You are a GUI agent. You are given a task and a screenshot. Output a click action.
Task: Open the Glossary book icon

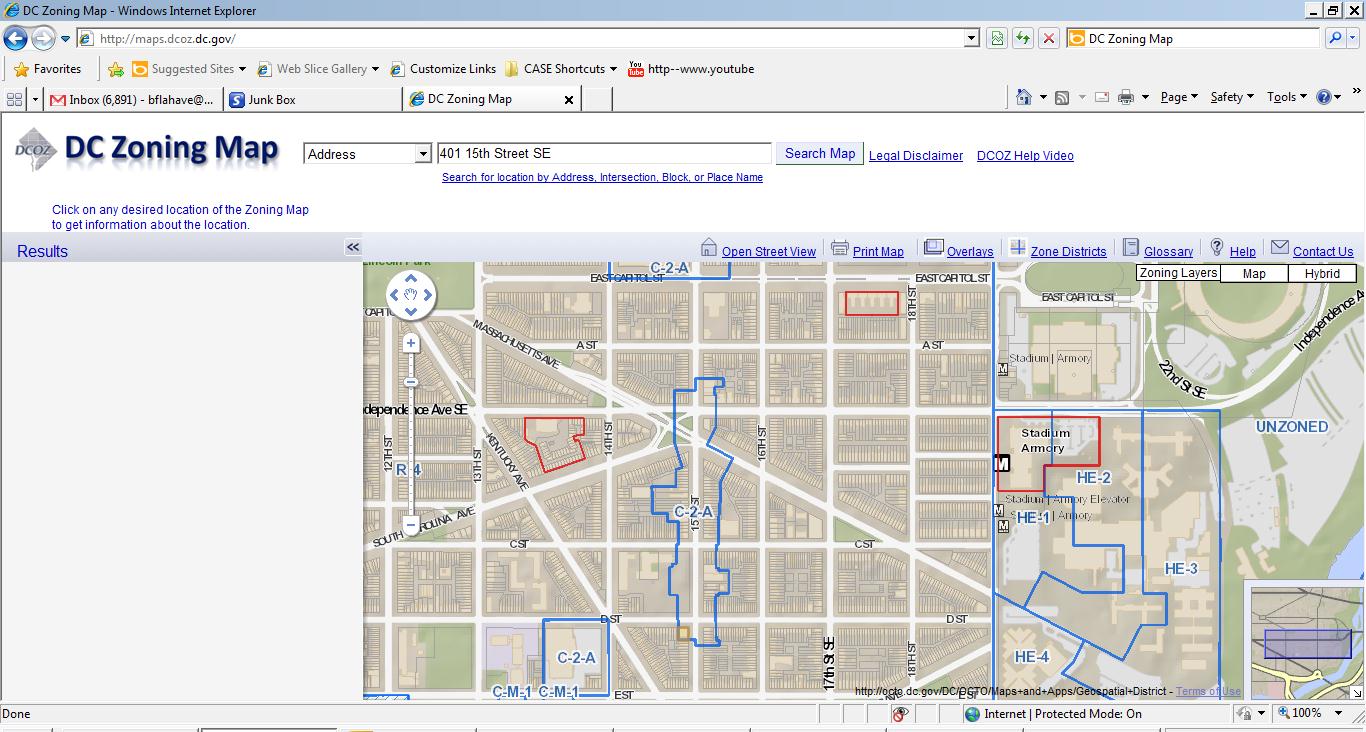click(1131, 248)
